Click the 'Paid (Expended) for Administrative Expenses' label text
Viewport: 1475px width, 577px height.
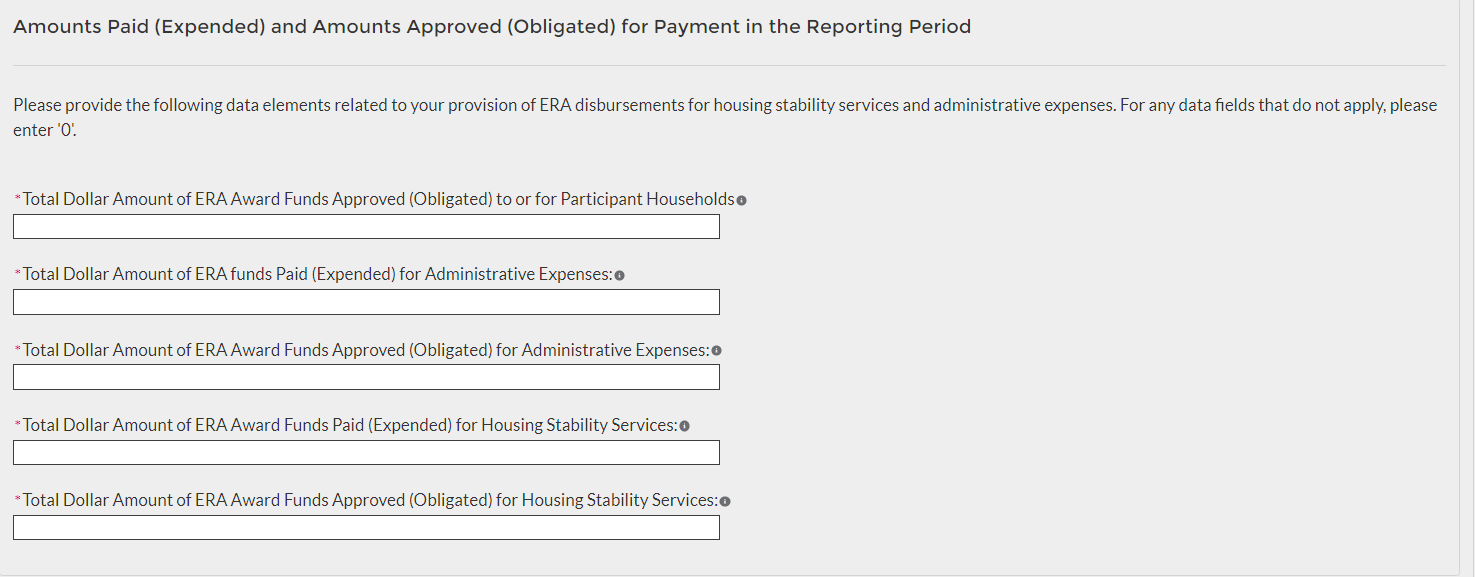coord(317,274)
